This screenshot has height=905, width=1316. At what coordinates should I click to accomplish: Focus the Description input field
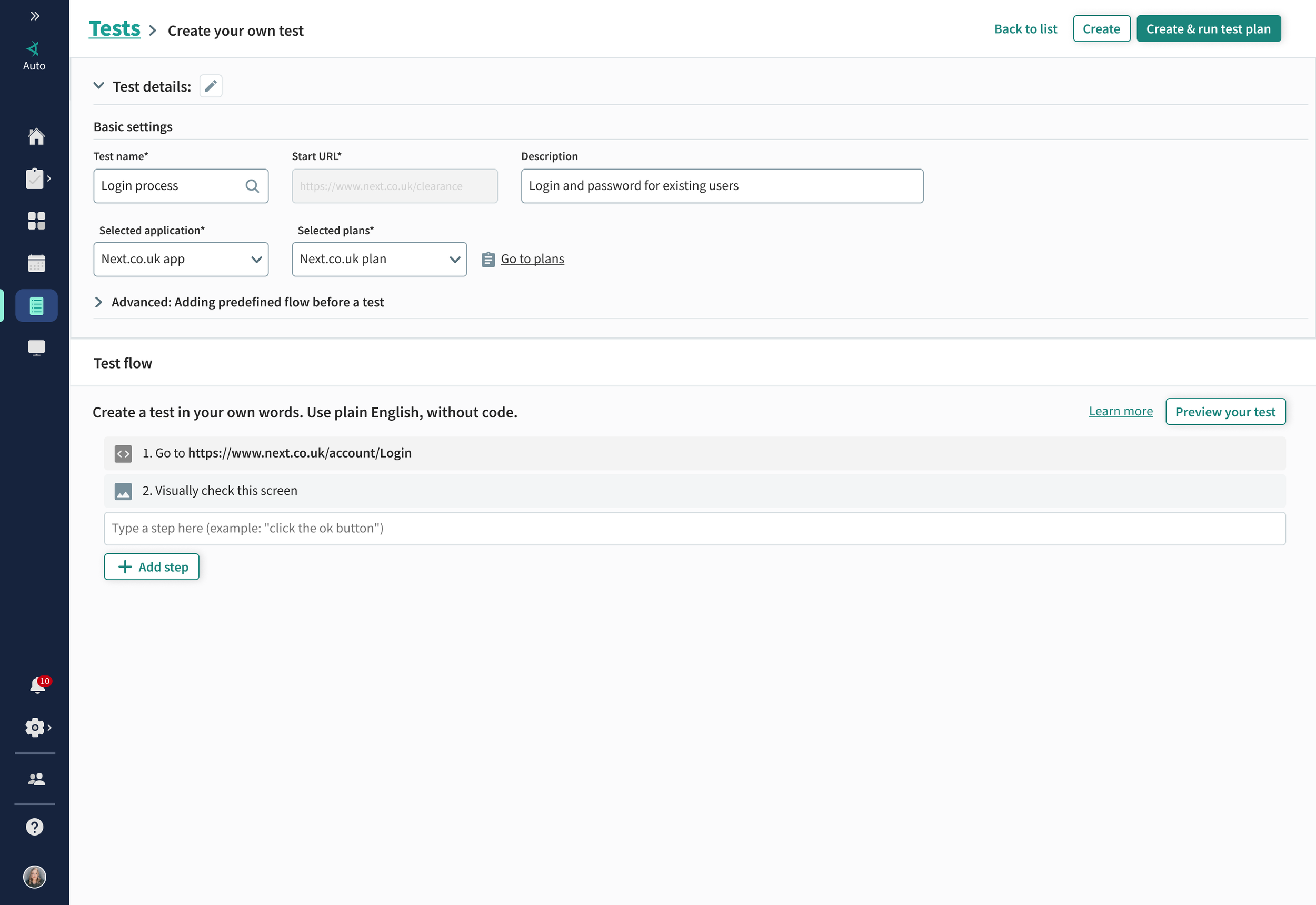[722, 186]
